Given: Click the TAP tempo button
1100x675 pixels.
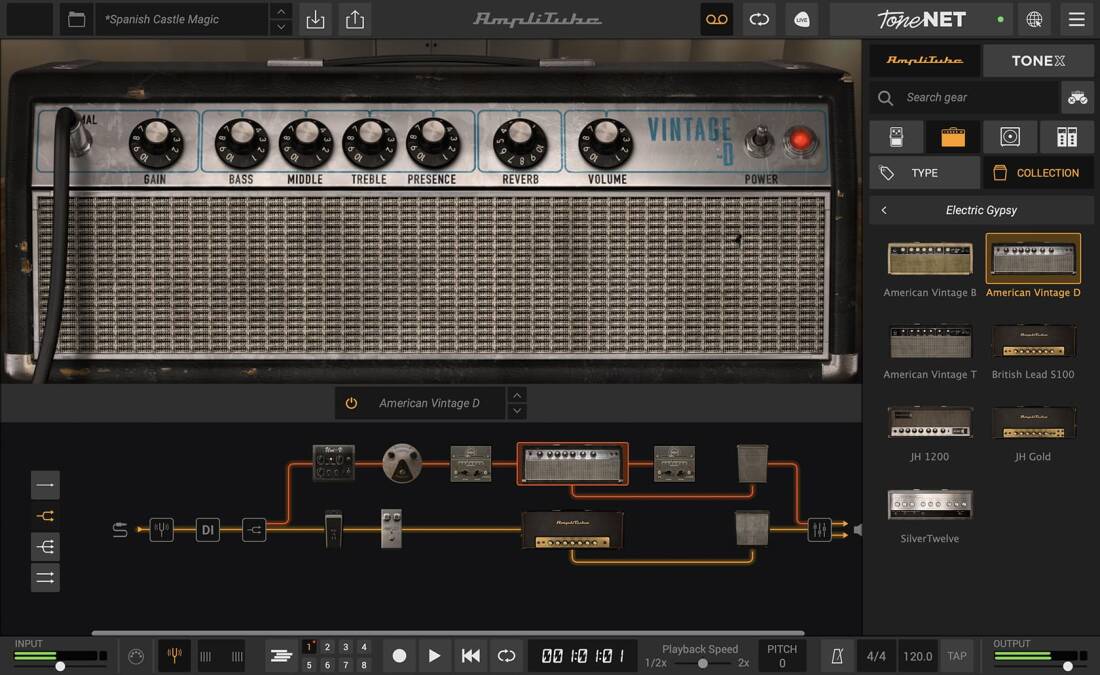Looking at the screenshot, I should click(957, 656).
